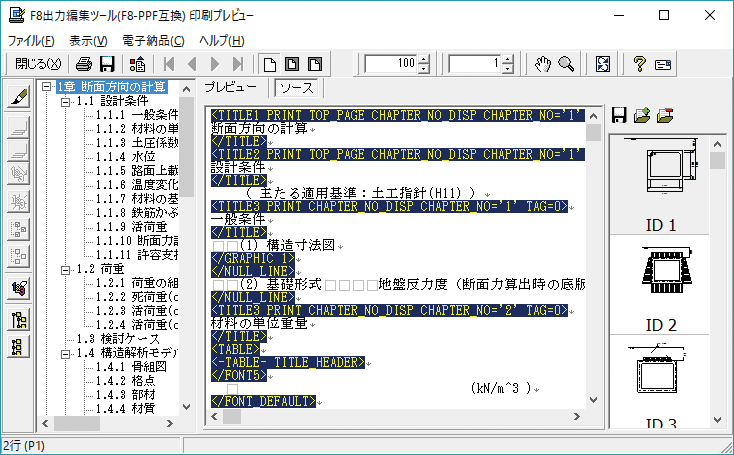Click tree panel scrollbar down arrow
The image size is (734, 455).
186,407
